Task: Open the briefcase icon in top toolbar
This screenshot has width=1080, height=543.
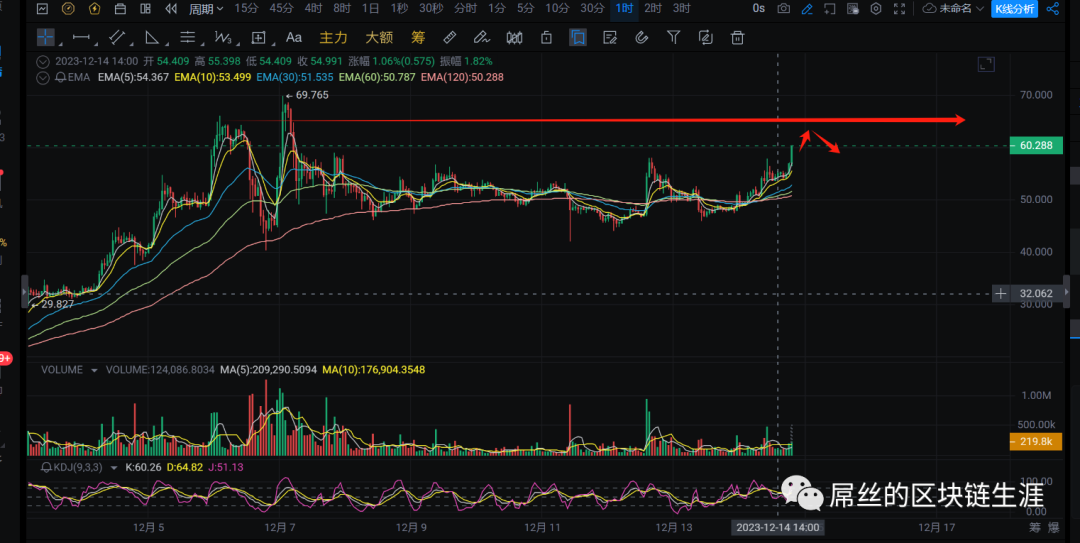Action: 120,9
